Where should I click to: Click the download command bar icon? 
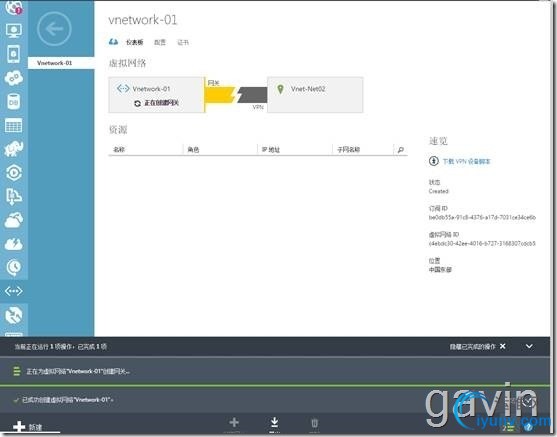274,422
